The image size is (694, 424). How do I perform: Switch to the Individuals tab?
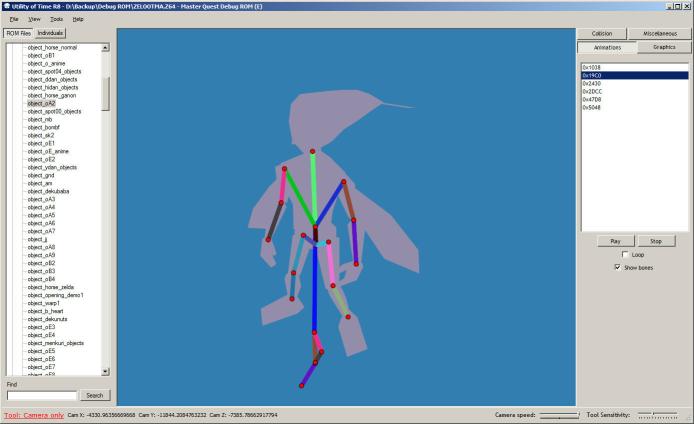click(x=50, y=33)
